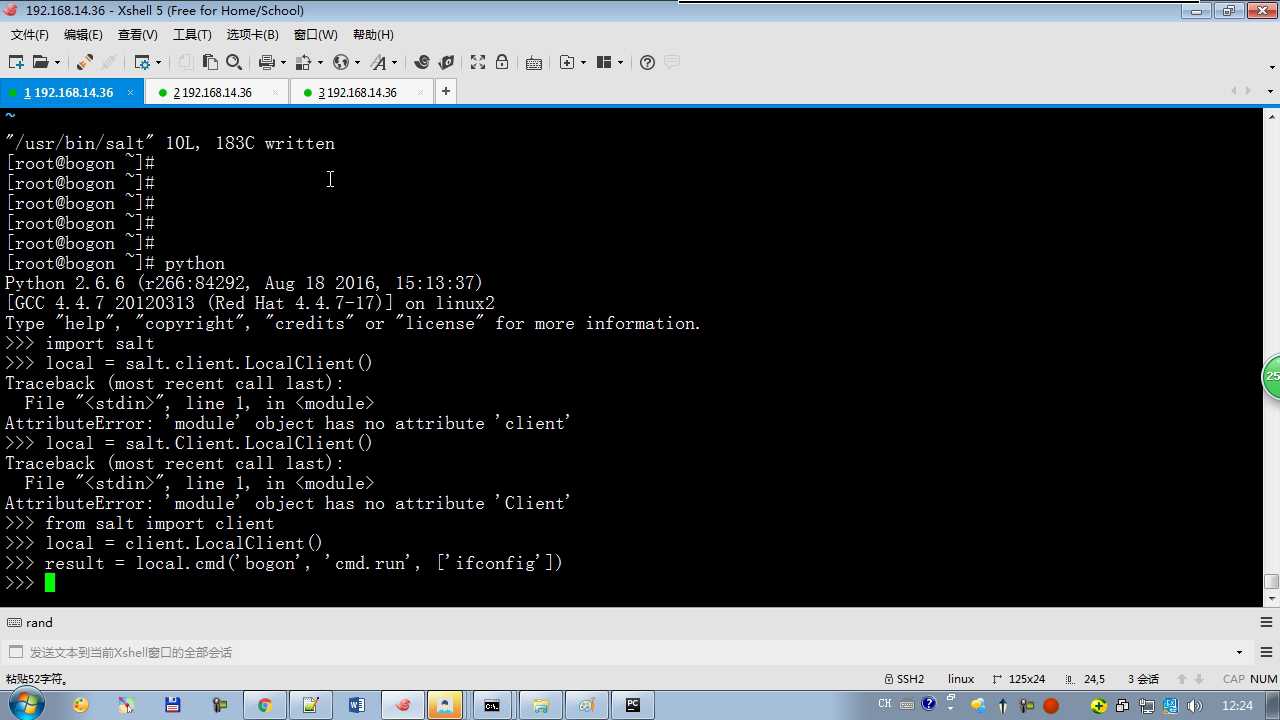Screen dimensions: 1280x720
Task: Expand the file transfer dropdown arrow
Action: (x=320, y=62)
